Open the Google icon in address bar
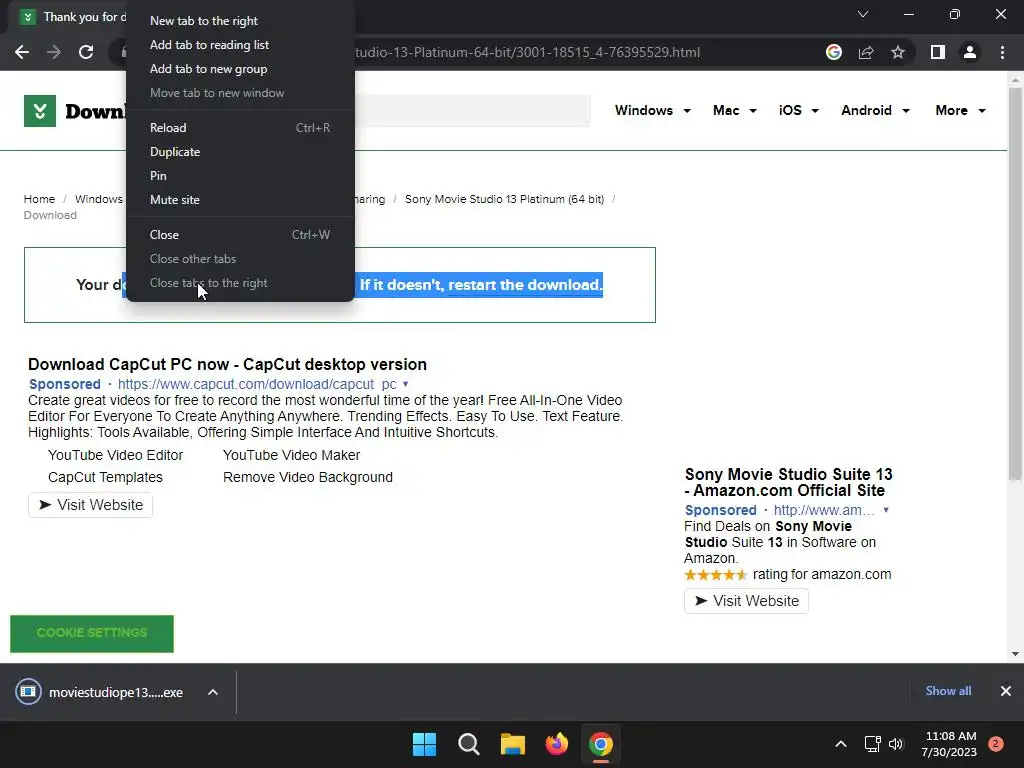The image size is (1024, 768). (834, 52)
